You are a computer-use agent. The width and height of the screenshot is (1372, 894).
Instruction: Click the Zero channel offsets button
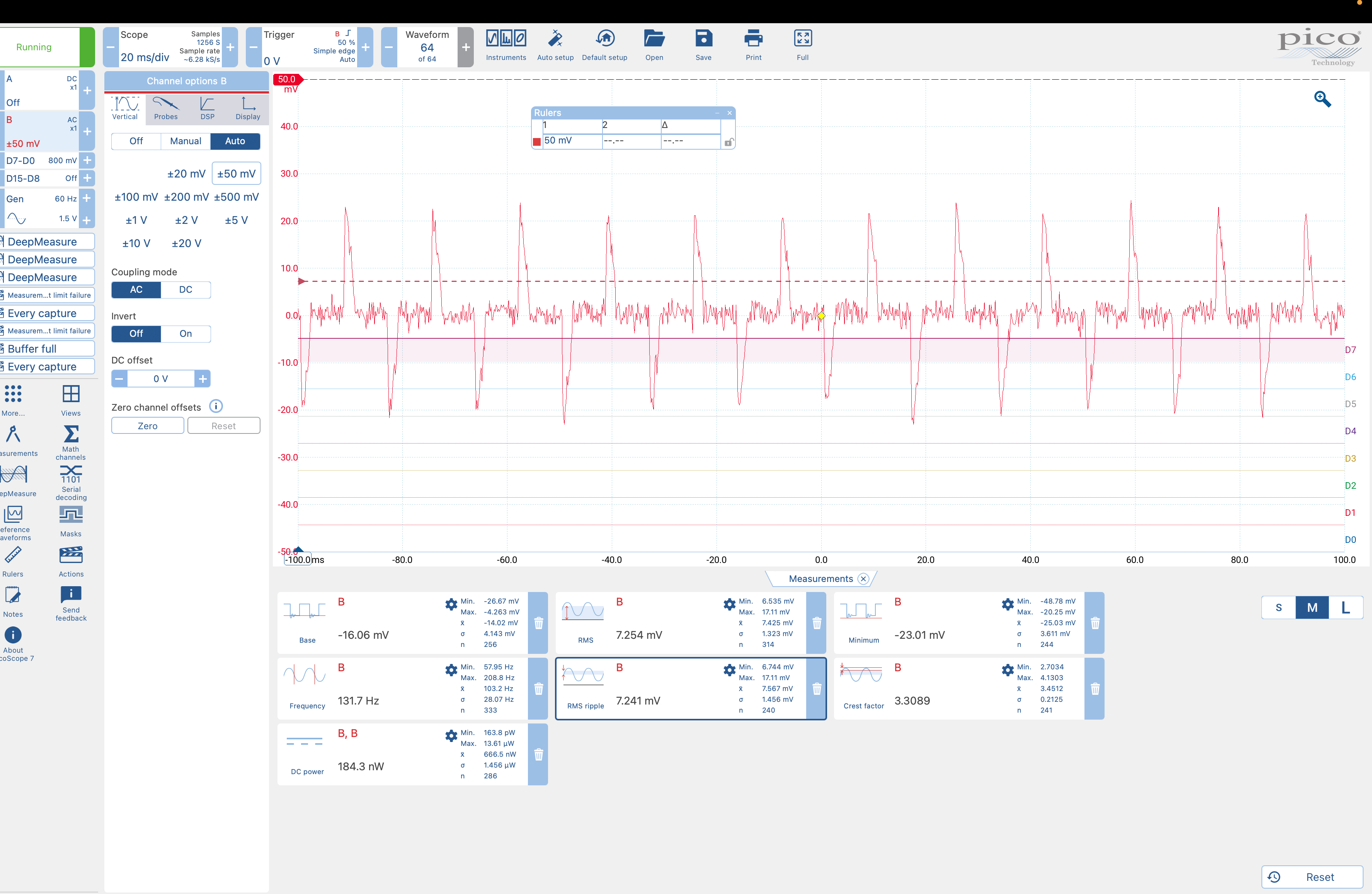point(148,426)
